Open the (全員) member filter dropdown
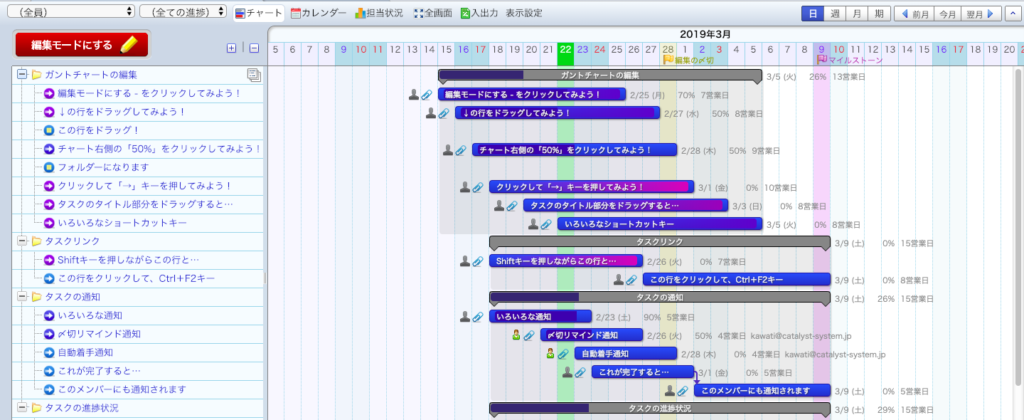The height and width of the screenshot is (420, 1024). click(x=69, y=11)
